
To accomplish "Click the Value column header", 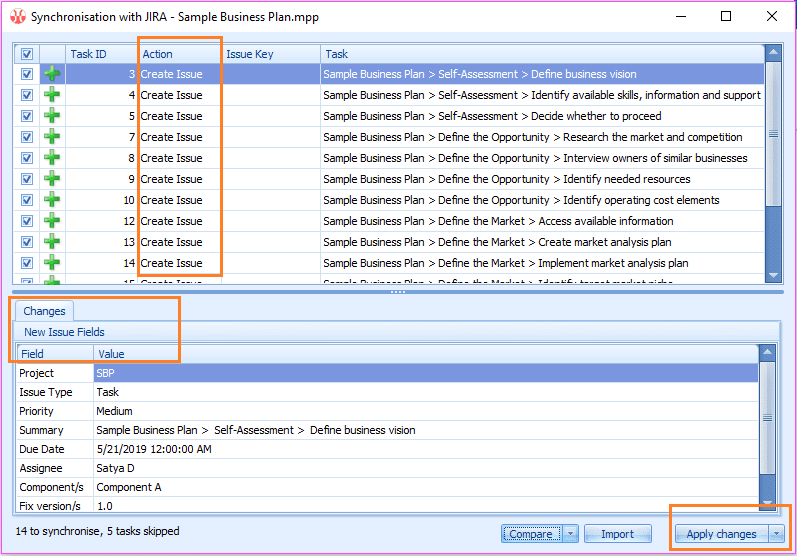I will pos(426,354).
